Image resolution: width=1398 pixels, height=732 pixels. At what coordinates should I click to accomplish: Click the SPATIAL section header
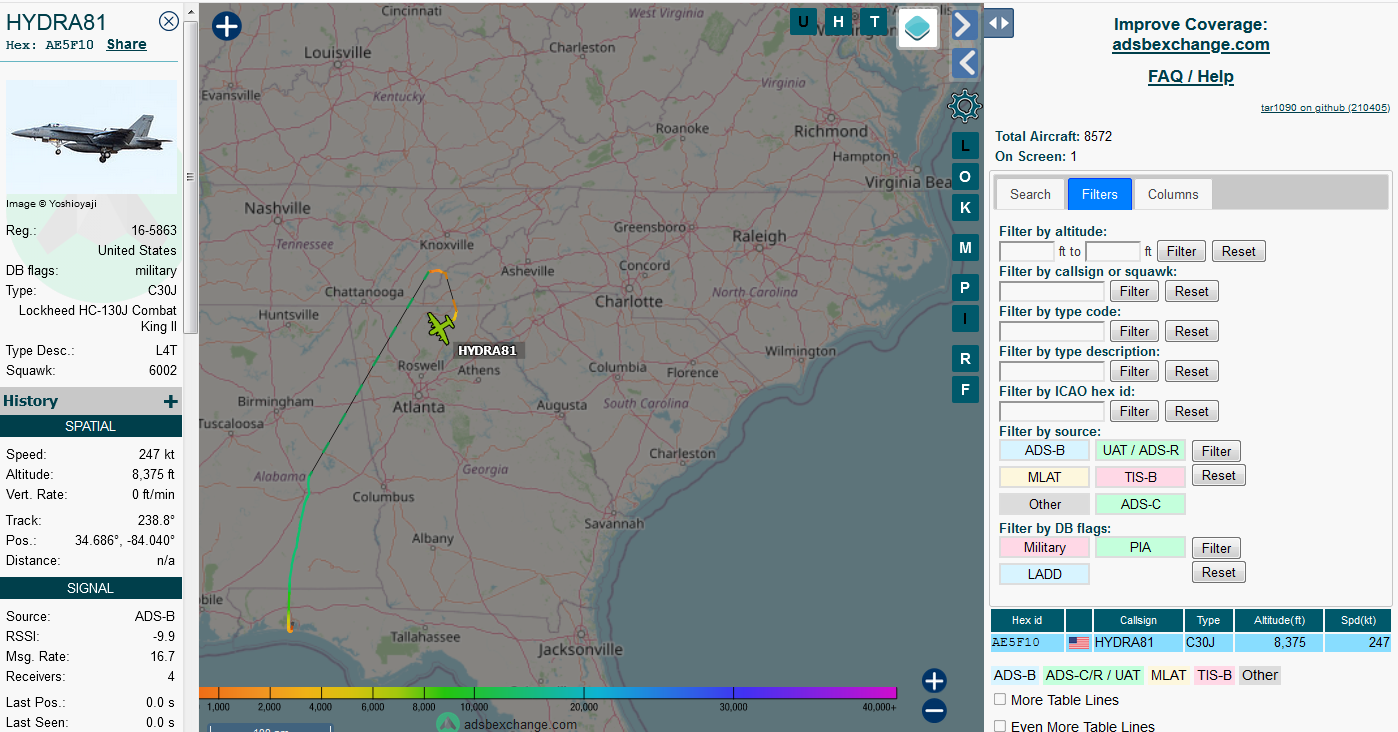click(91, 426)
